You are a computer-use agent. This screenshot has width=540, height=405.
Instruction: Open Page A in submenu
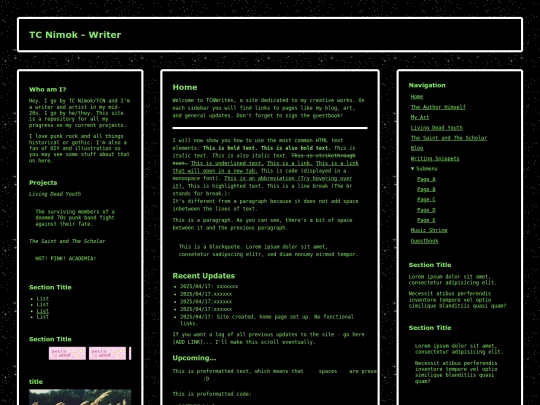click(426, 179)
